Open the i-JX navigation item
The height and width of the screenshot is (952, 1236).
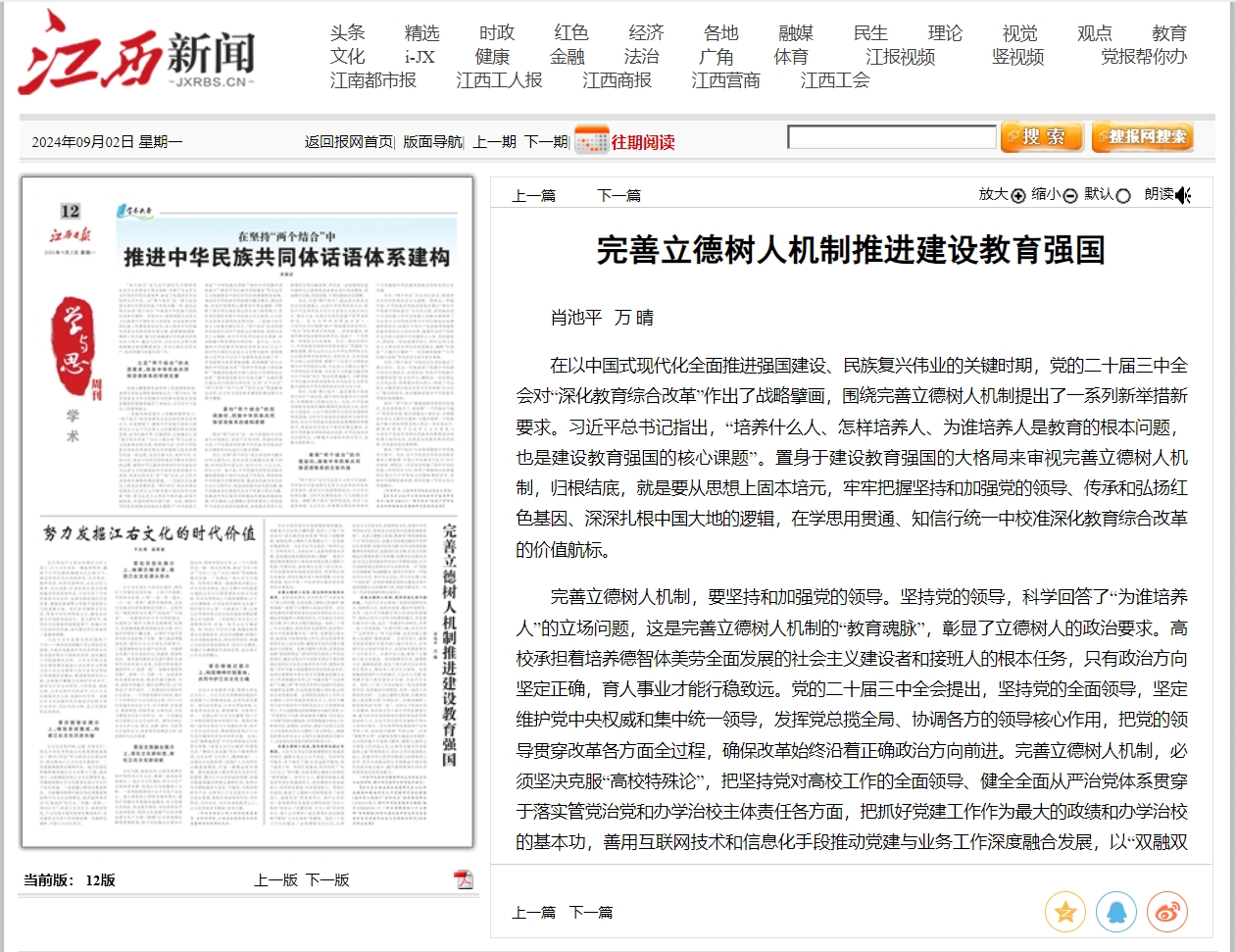[x=420, y=57]
